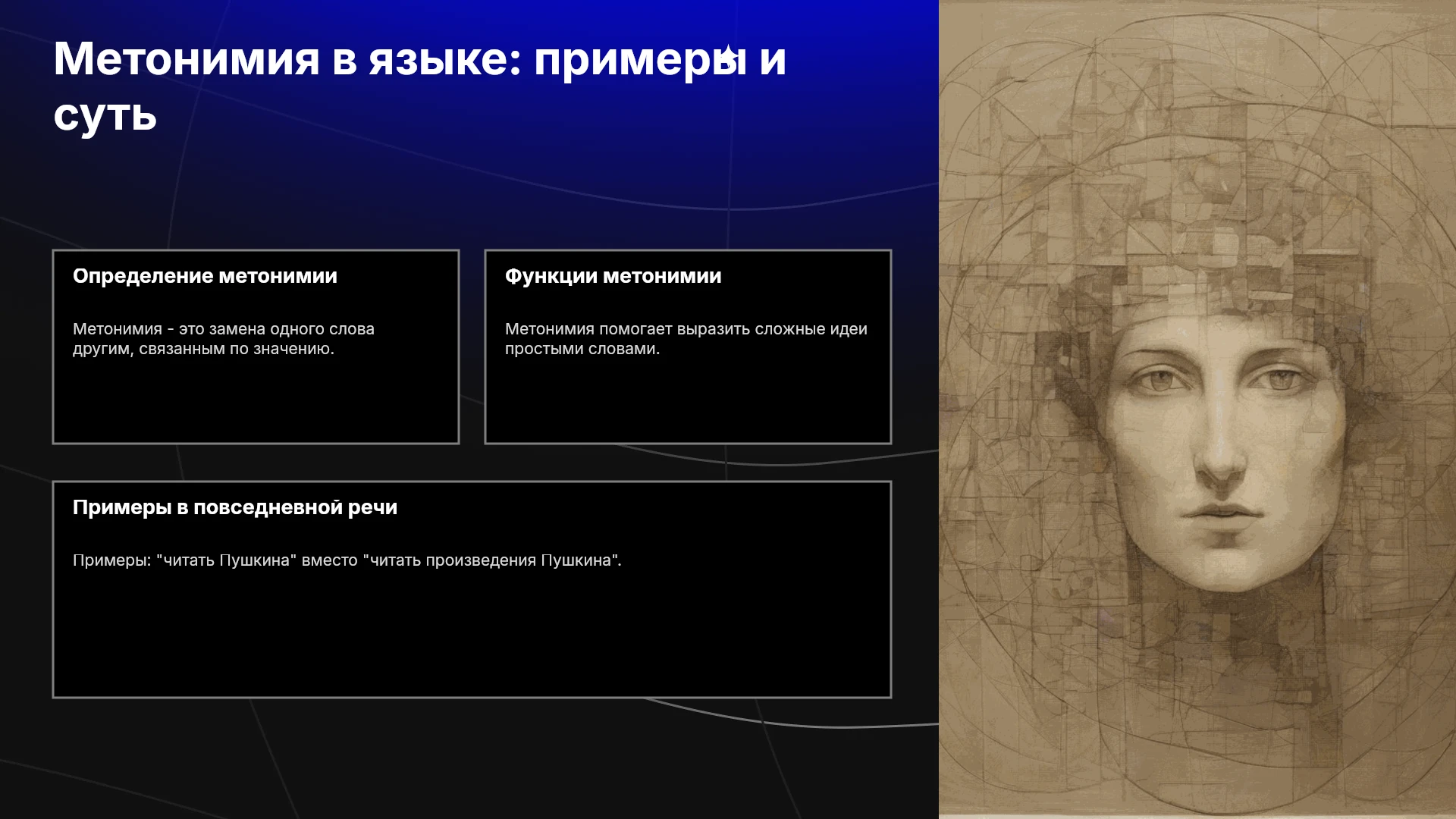Click the text "Метонимия помогает выразить сложные идеи"

pos(686,329)
